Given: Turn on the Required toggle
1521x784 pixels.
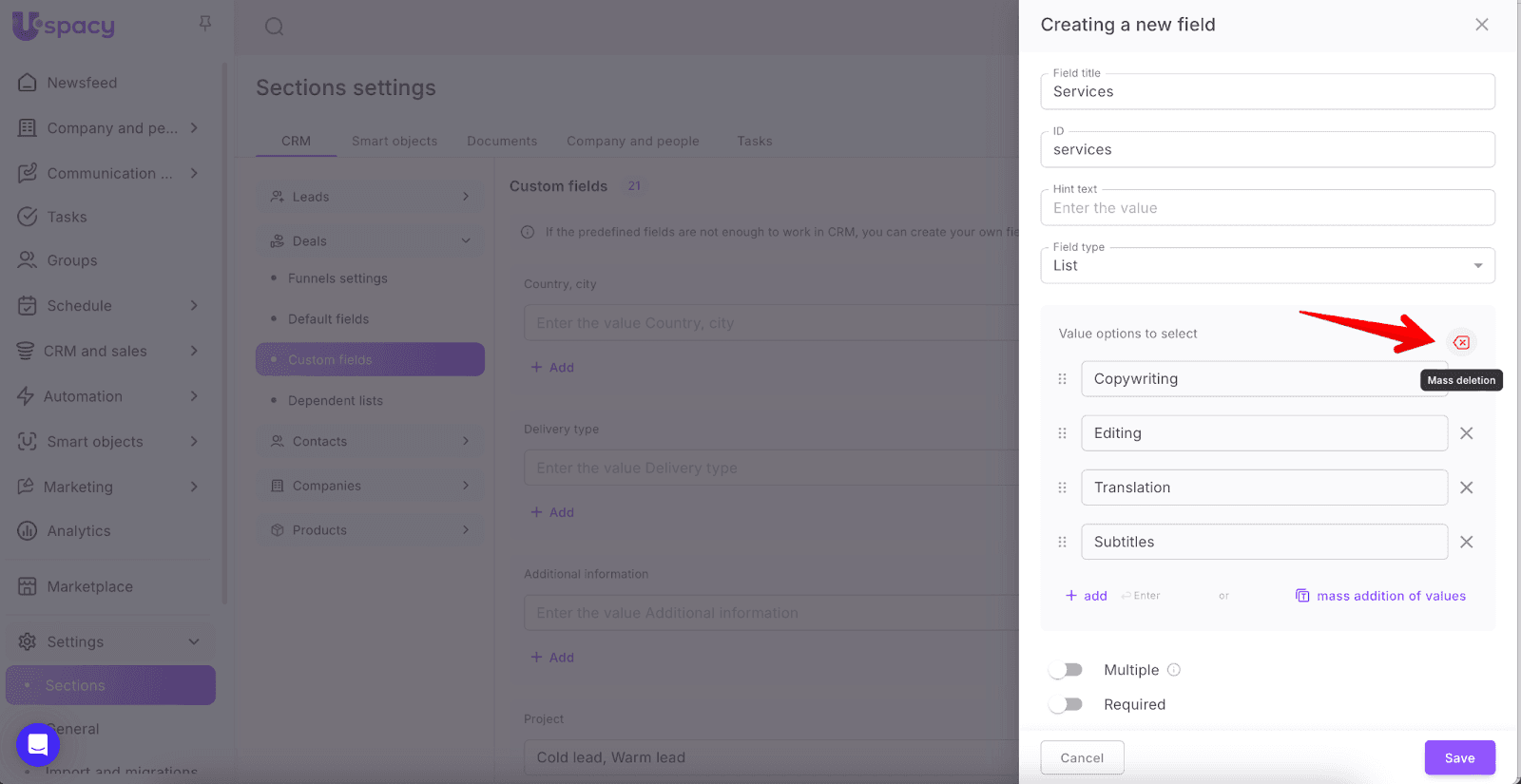Looking at the screenshot, I should pyautogui.click(x=1066, y=704).
